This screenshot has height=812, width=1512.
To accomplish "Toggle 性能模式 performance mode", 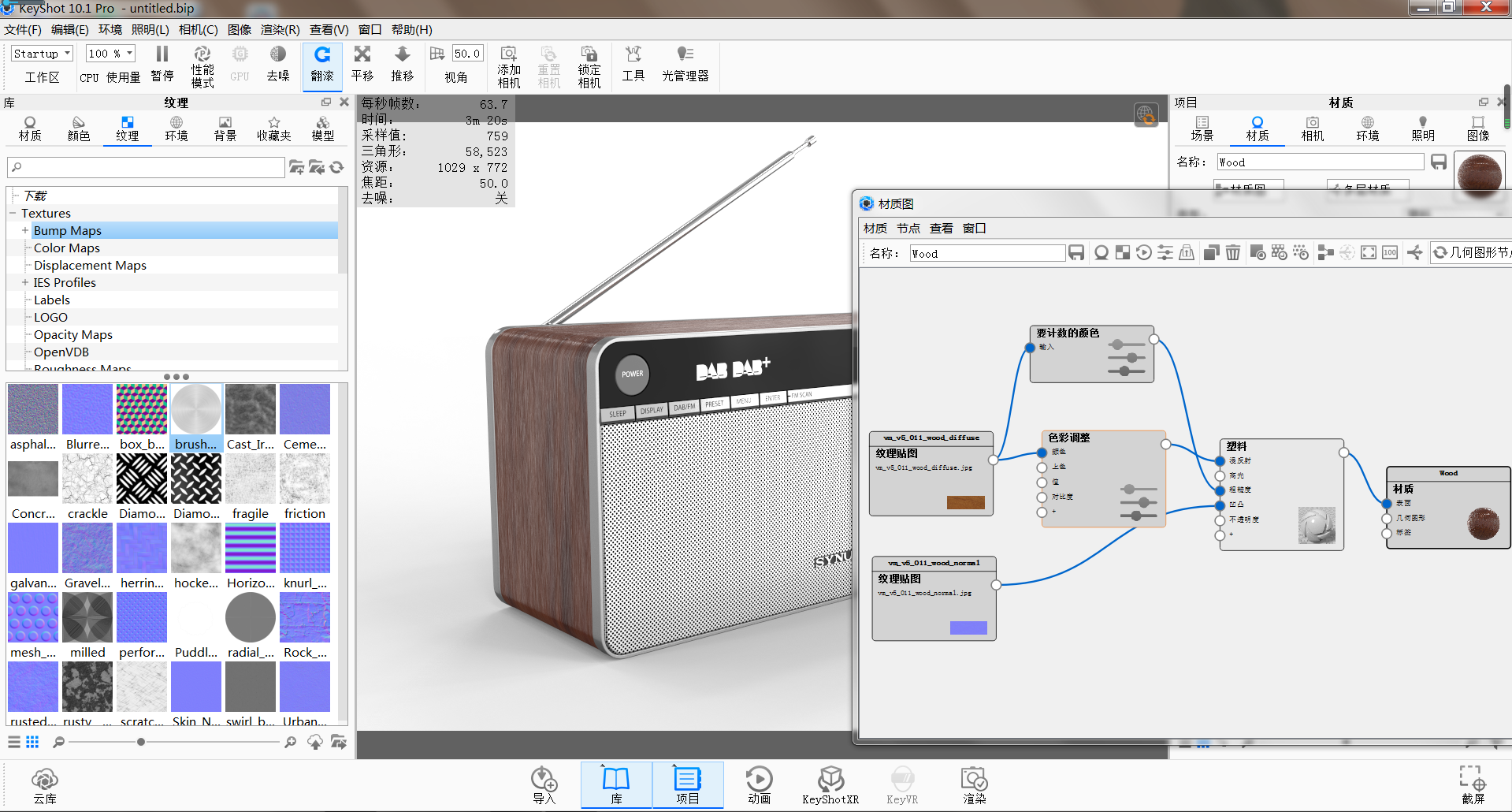I will click(x=202, y=66).
